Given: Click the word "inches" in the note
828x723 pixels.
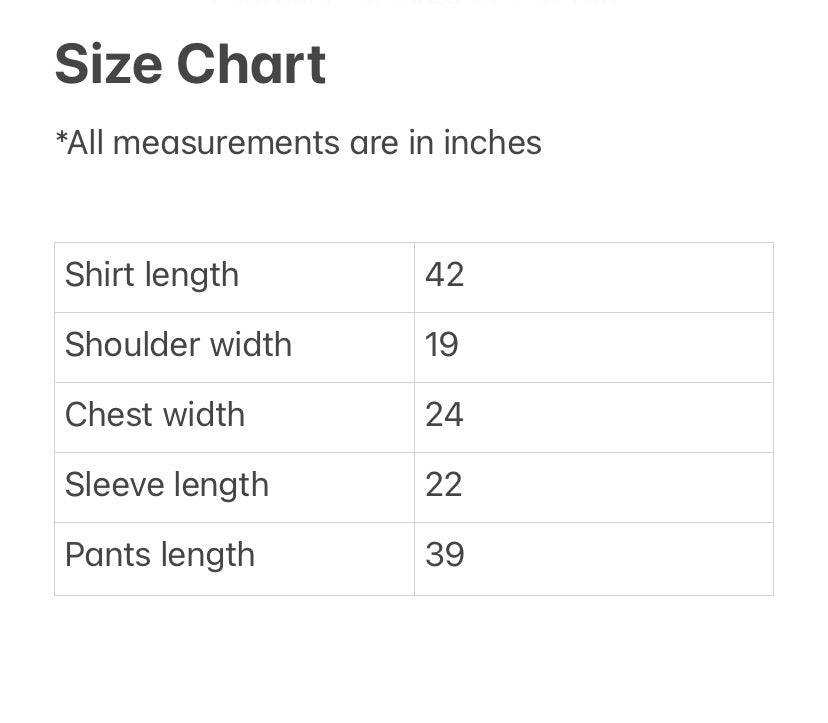Looking at the screenshot, I should click(492, 143).
